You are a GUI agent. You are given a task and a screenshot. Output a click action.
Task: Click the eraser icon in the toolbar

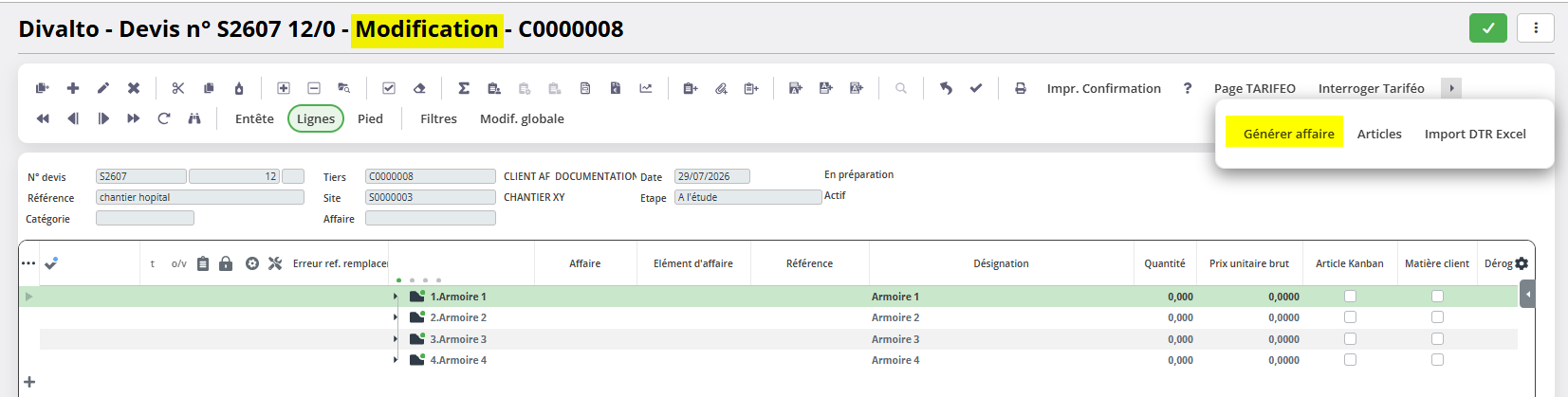419,88
